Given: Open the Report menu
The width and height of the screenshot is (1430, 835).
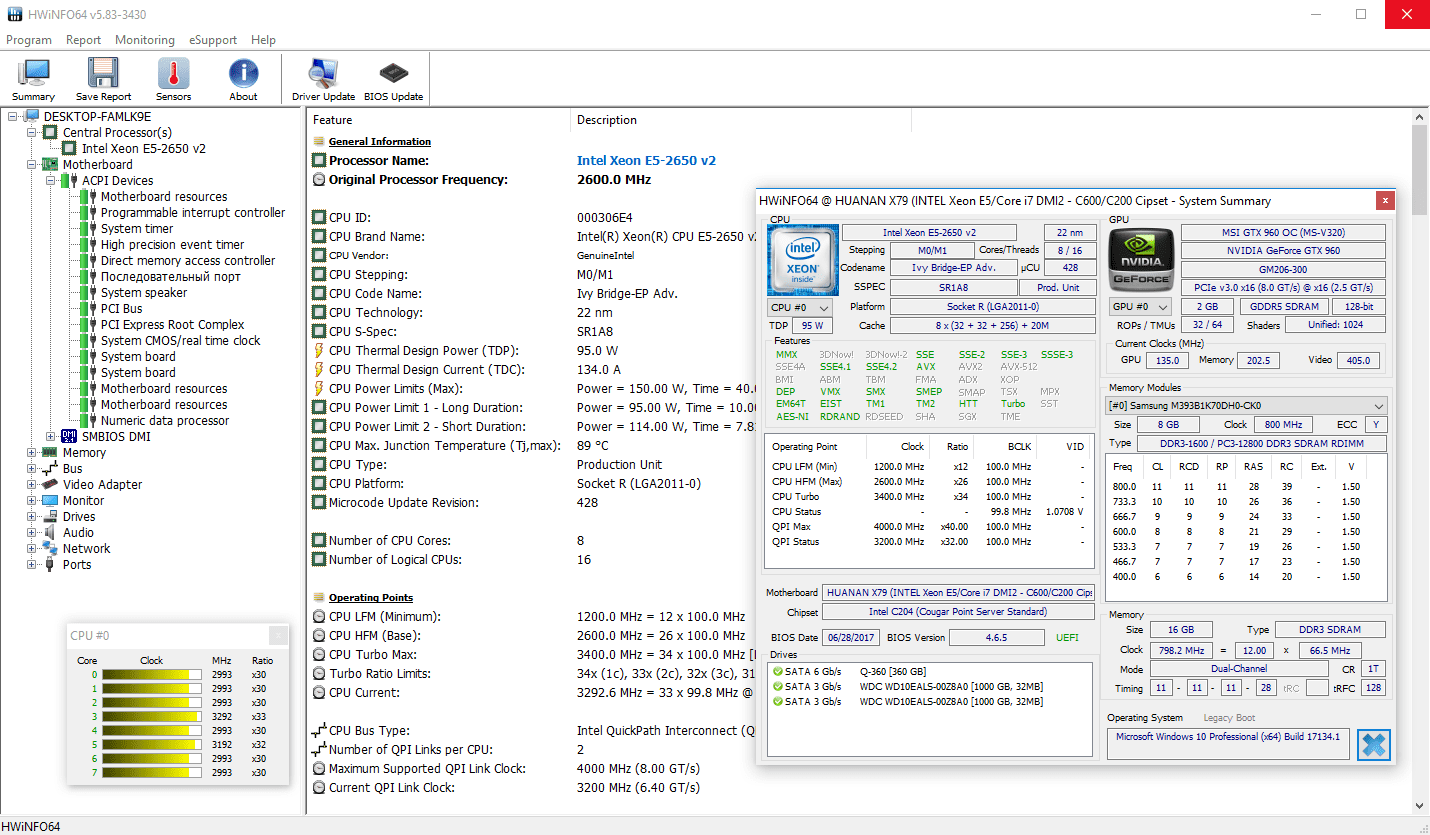Looking at the screenshot, I should [83, 40].
